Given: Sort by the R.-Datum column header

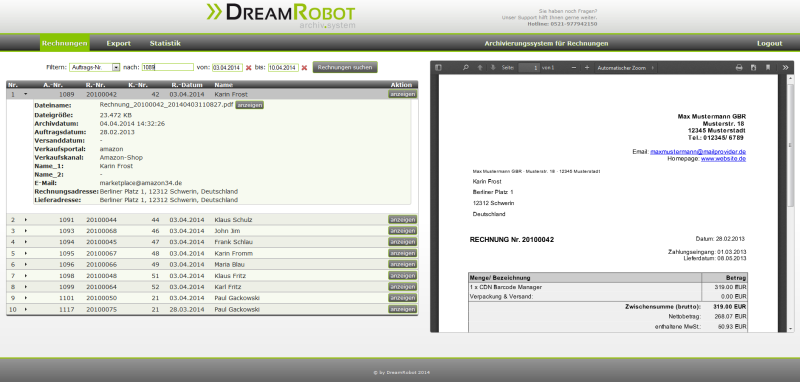Looking at the screenshot, I should pyautogui.click(x=187, y=85).
